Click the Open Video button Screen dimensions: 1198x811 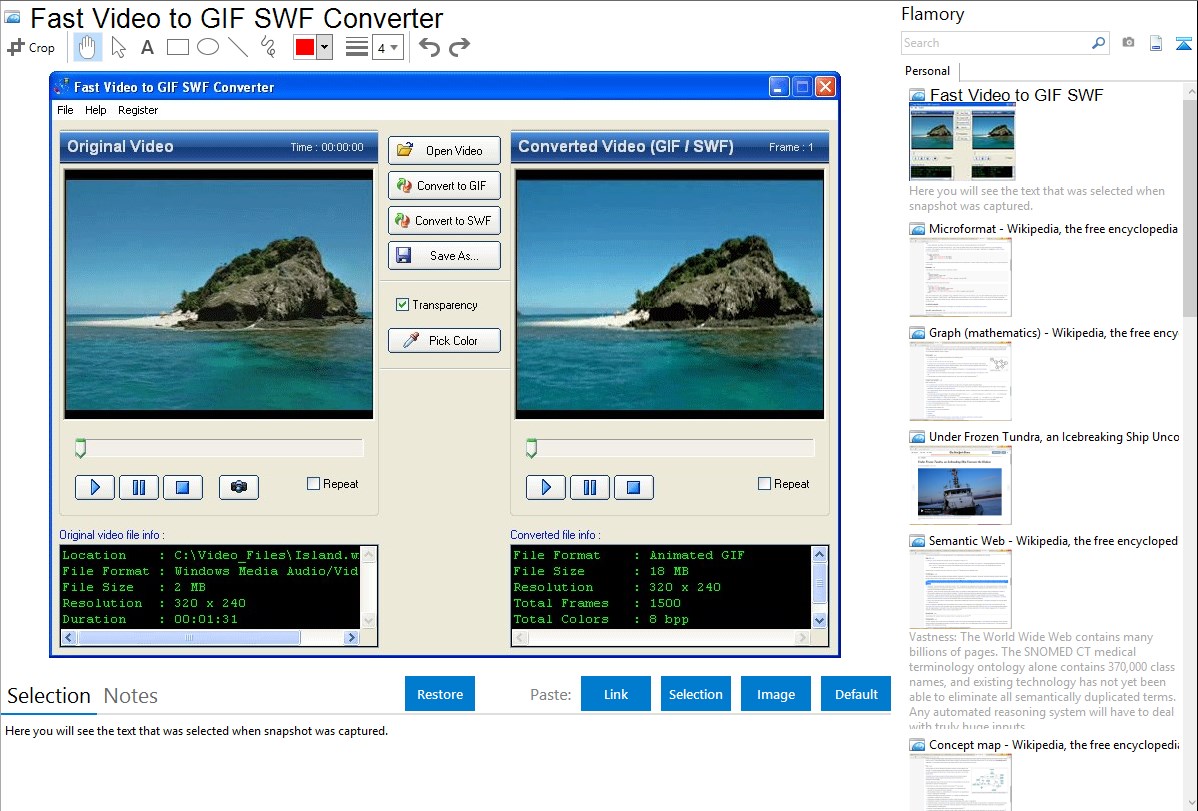pyautogui.click(x=444, y=151)
